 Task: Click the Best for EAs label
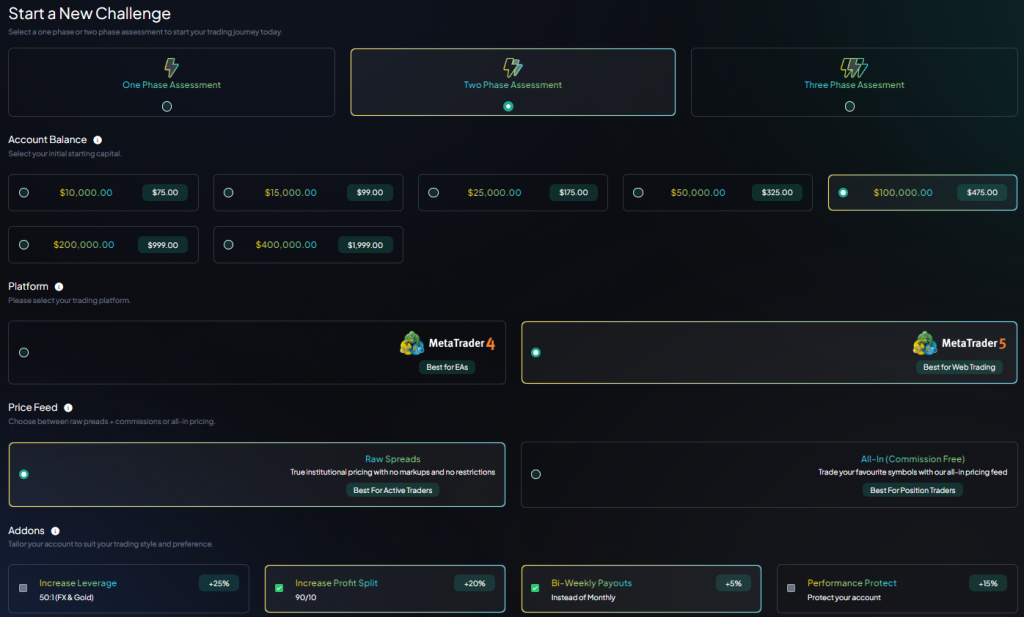[447, 367]
